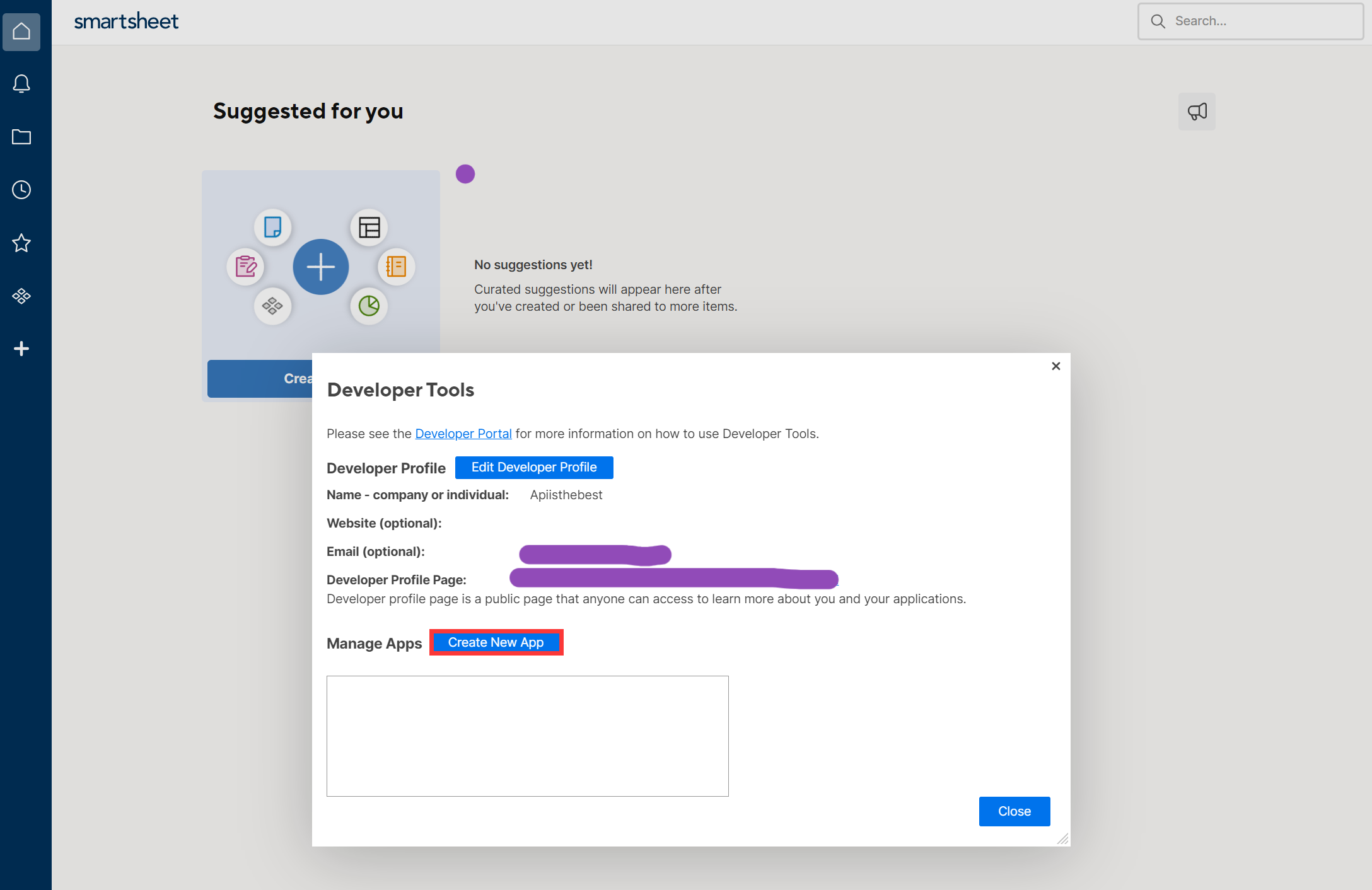Open the Home icon in sidebar

(x=21, y=31)
